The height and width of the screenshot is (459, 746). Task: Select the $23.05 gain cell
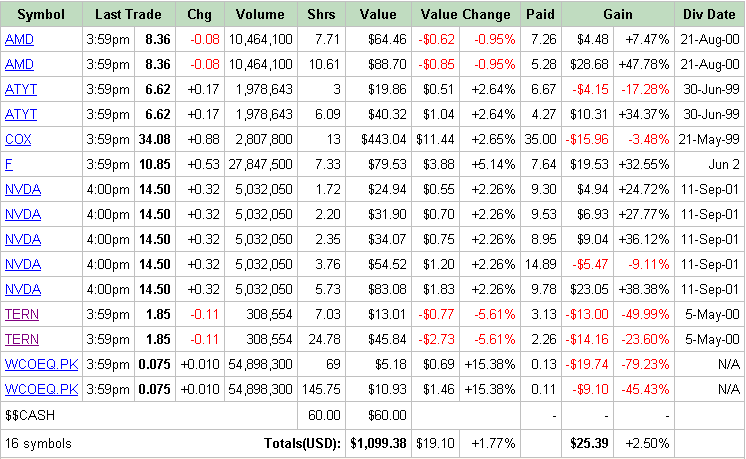588,289
